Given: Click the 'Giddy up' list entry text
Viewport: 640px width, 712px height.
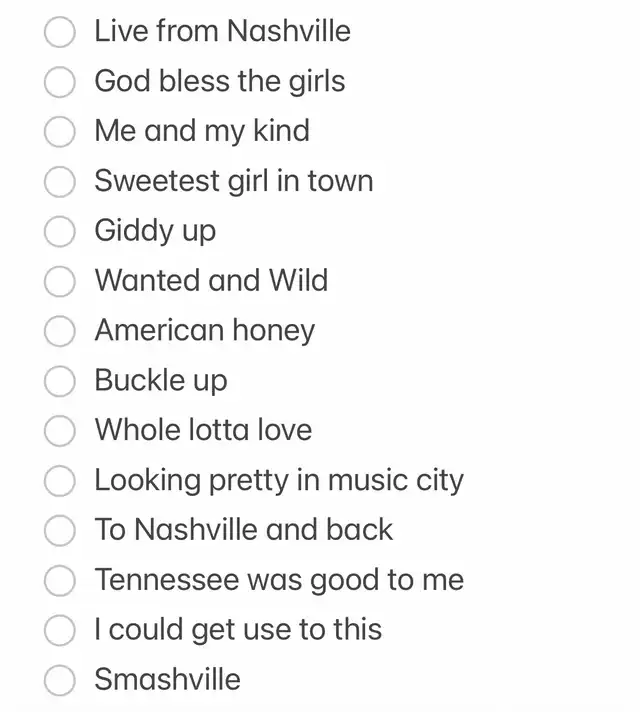Looking at the screenshot, I should tap(155, 231).
